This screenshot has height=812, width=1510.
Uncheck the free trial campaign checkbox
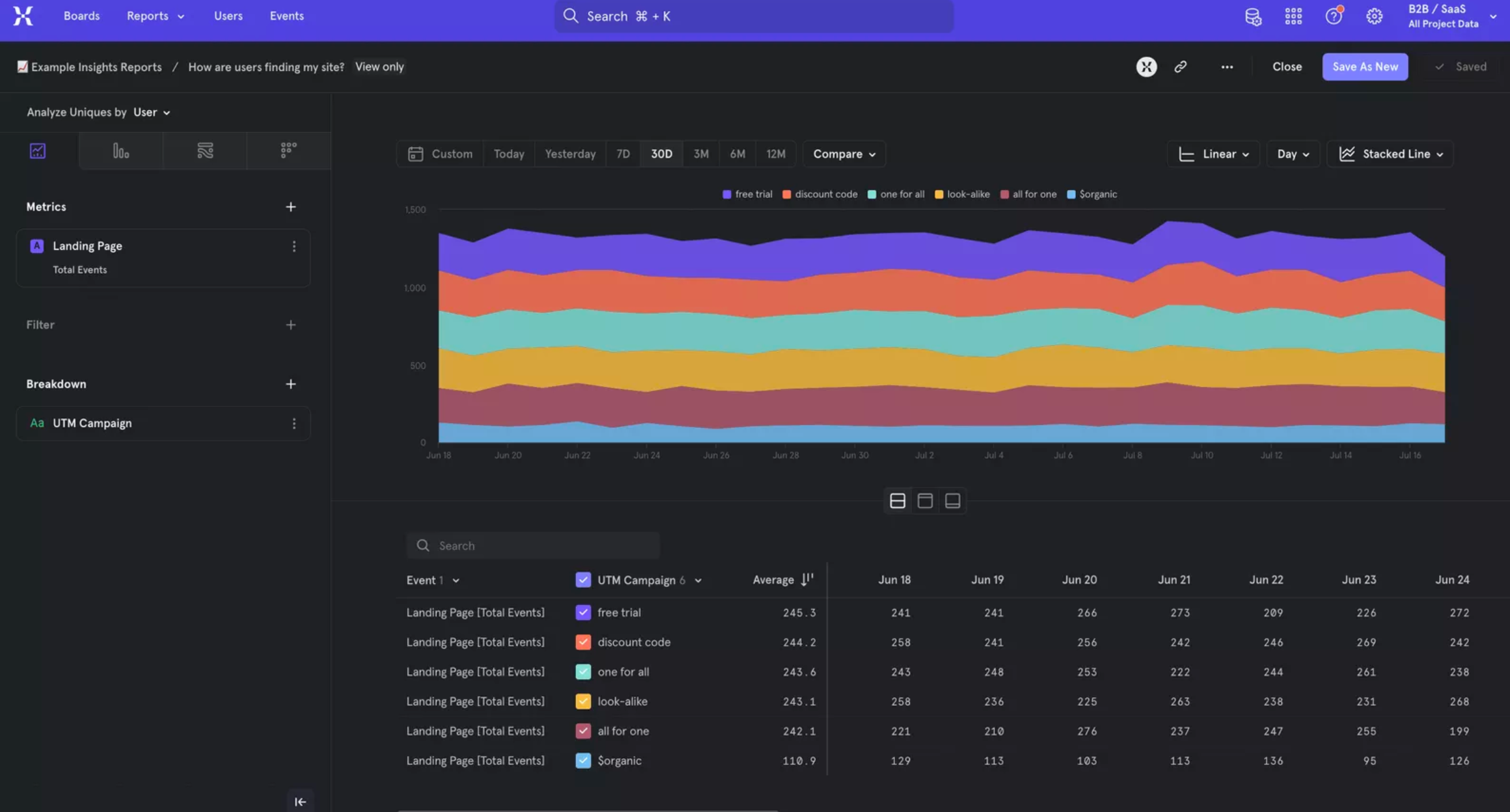(583, 612)
